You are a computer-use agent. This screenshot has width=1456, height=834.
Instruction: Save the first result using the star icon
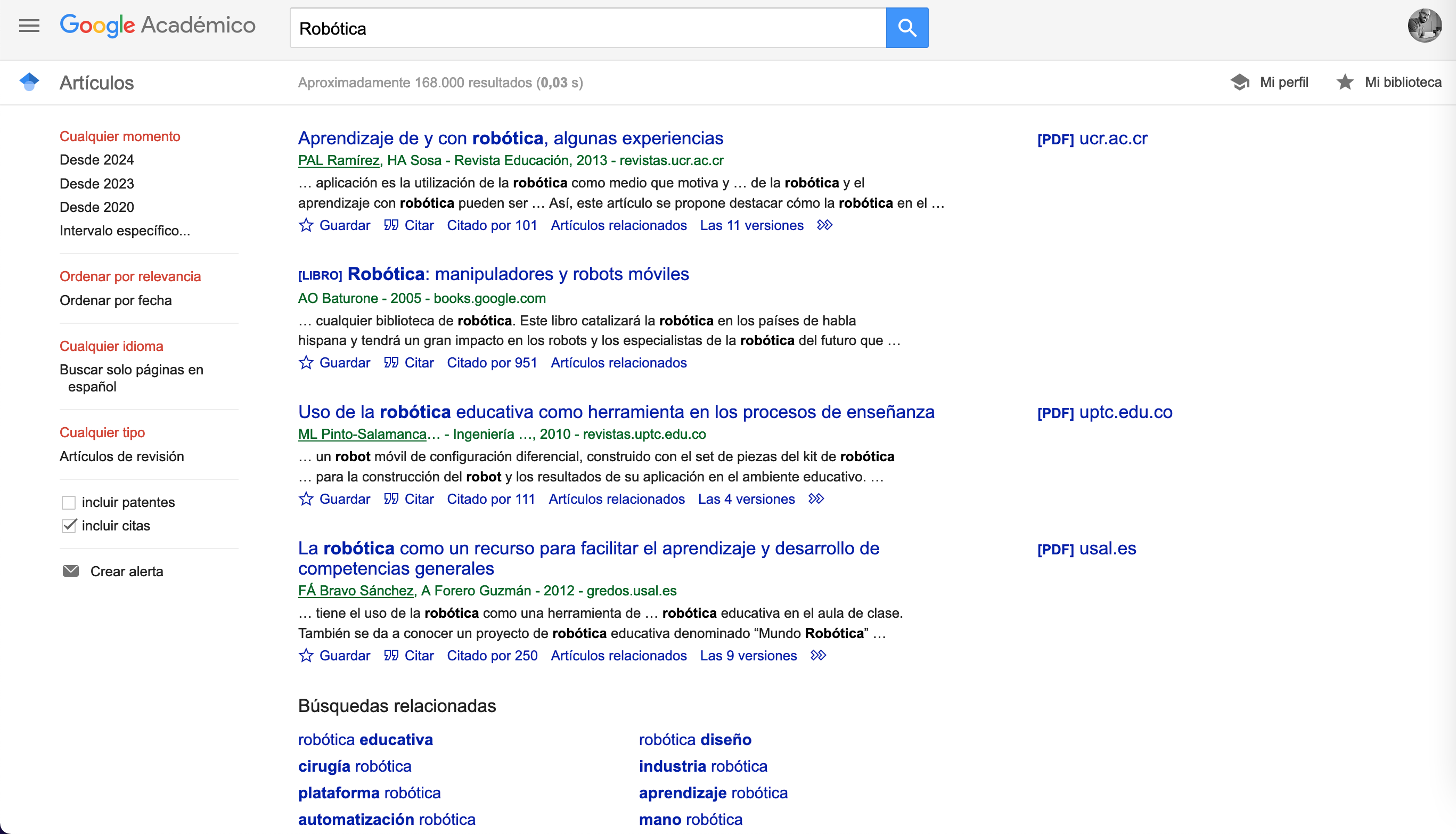tap(306, 225)
